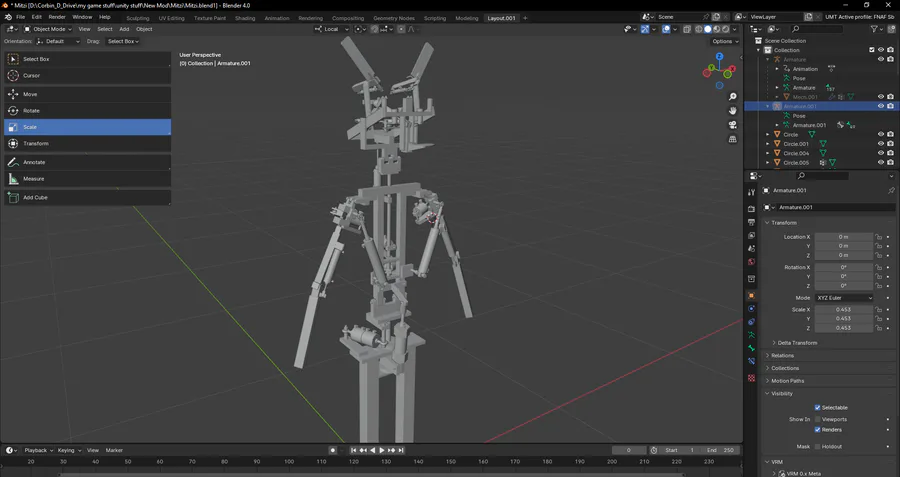Hide the Circle object with eye icon

point(881,134)
